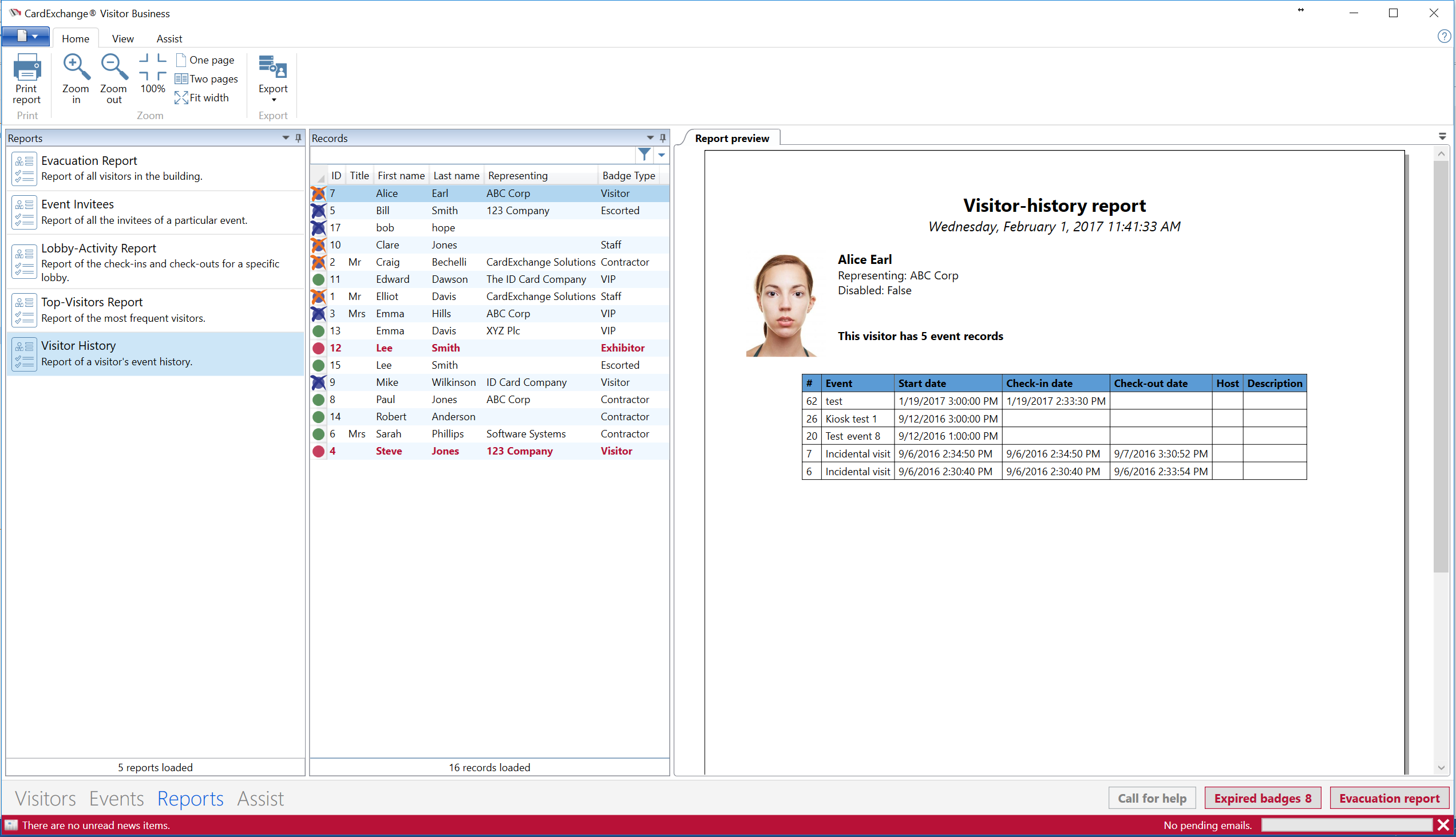The image size is (1456, 837).
Task: Click red status dot for Lee Smith Exhibitor
Action: click(x=318, y=348)
